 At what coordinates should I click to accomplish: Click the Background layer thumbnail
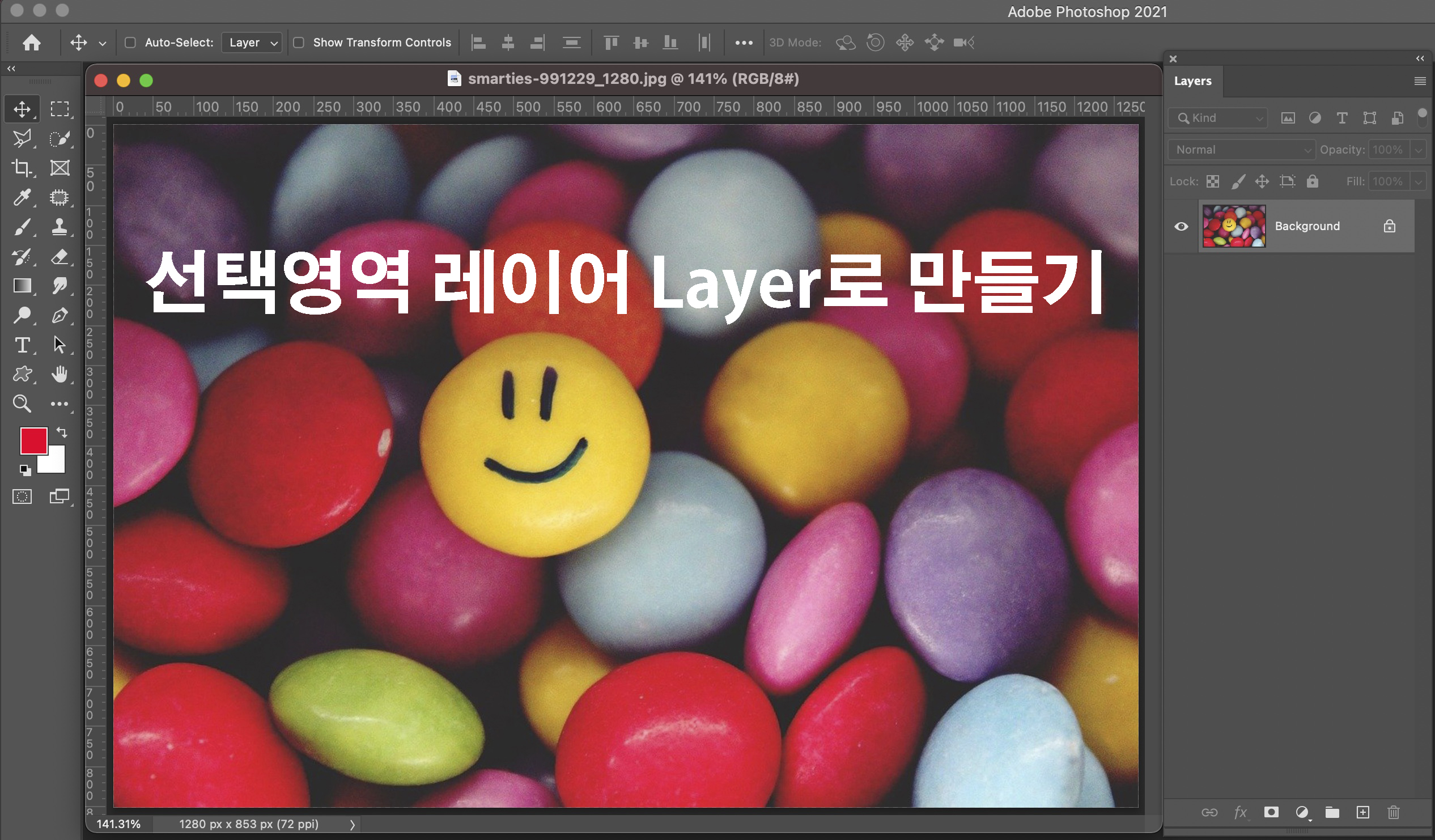pos(1234,226)
